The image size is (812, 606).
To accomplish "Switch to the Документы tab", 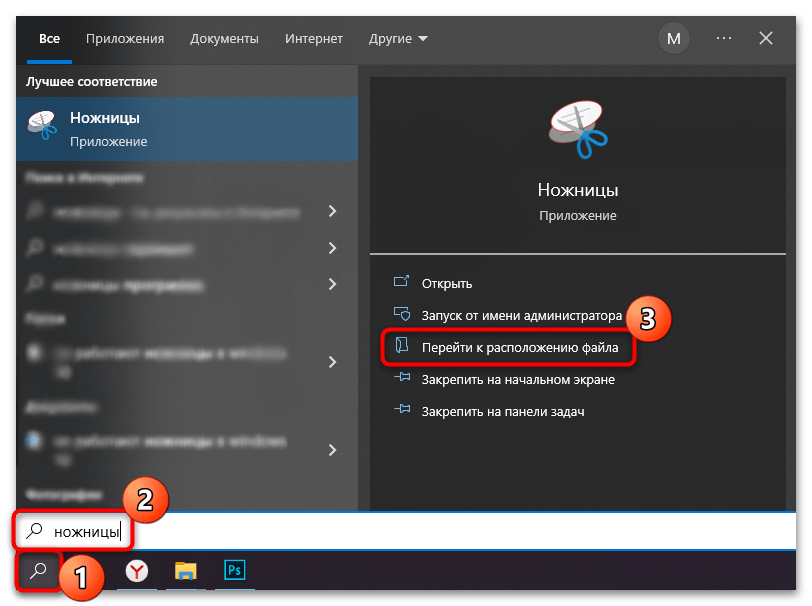I will [224, 39].
